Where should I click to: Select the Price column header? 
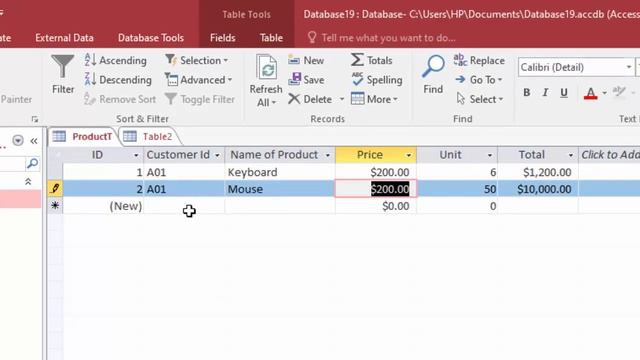(x=370, y=155)
